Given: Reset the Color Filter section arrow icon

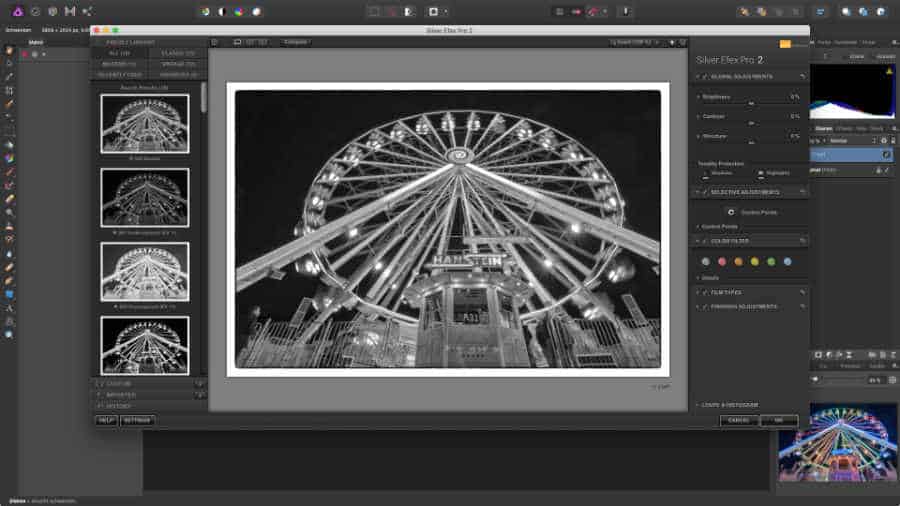Looking at the screenshot, I should coord(802,241).
